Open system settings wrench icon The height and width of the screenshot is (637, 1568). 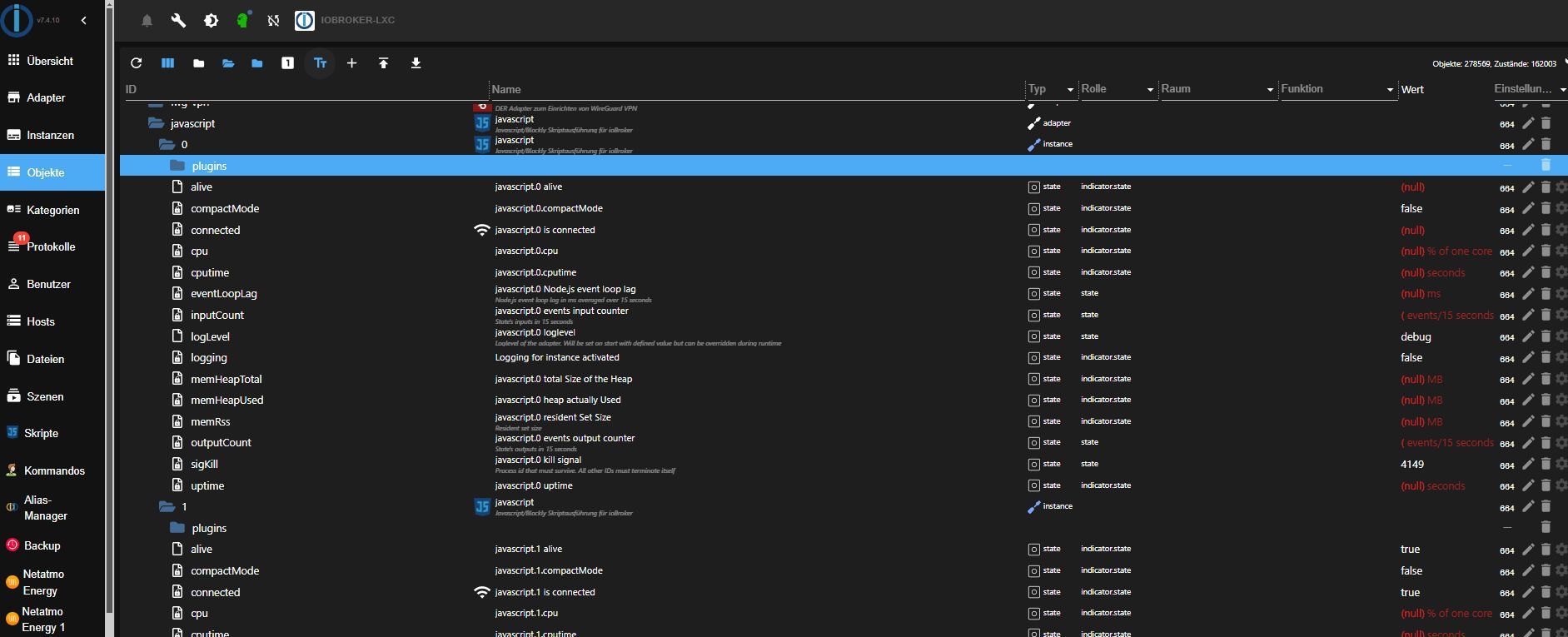[178, 21]
